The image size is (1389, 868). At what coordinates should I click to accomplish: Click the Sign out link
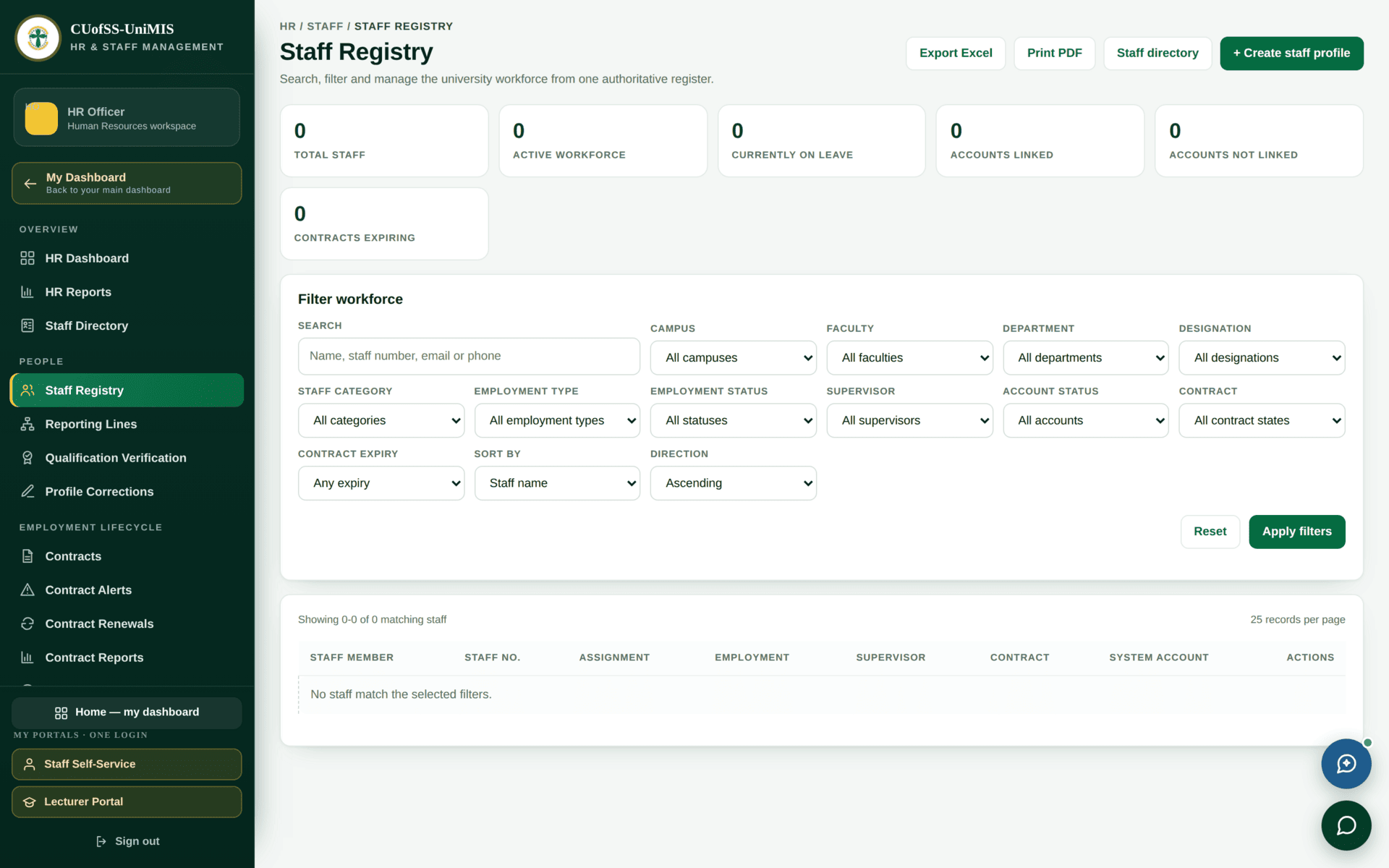(127, 841)
